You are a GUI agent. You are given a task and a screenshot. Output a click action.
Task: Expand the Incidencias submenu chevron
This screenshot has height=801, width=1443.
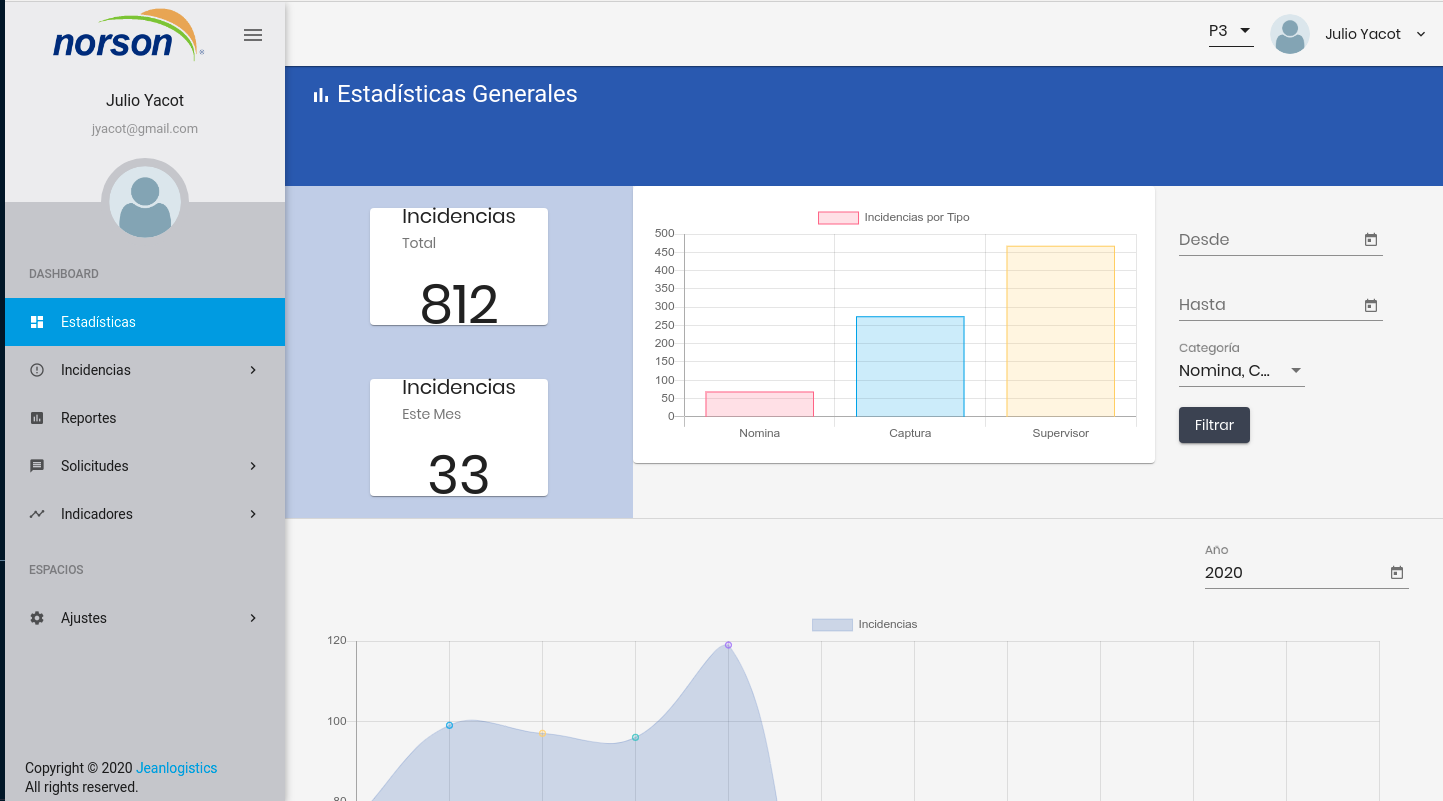click(x=253, y=370)
